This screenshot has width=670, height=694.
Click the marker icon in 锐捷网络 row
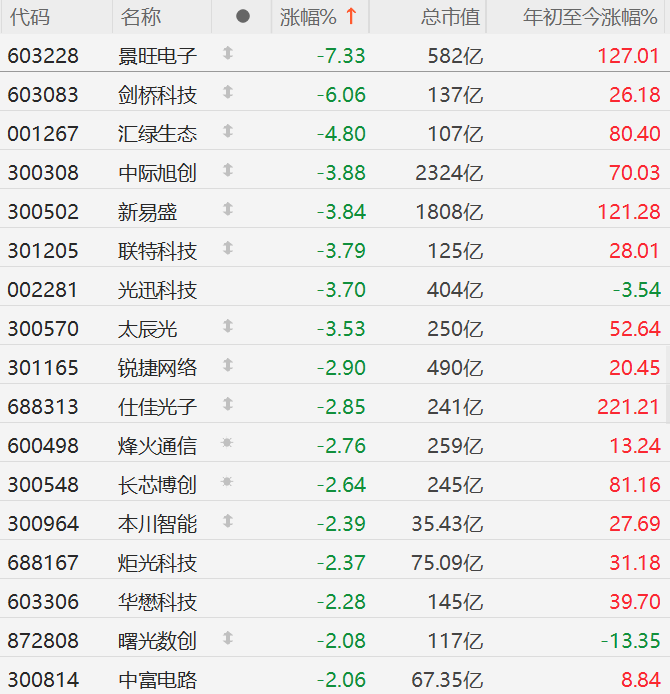227,365
